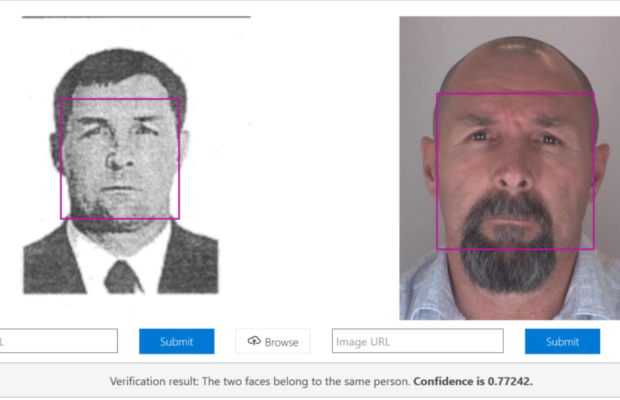Viewport: 620px width, 400px height.
Task: Click the bold Confidence is 0.77242 text
Action: [x=471, y=382]
